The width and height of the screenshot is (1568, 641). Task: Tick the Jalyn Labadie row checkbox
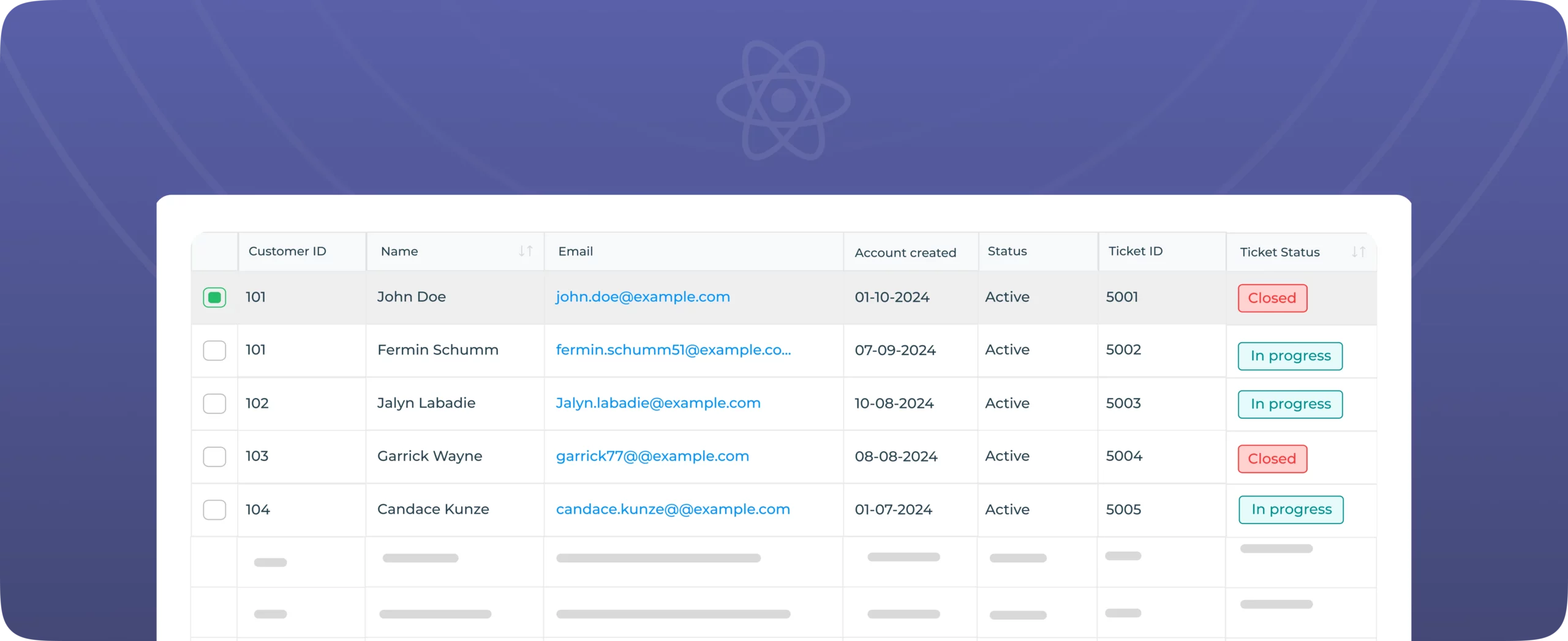pos(214,403)
